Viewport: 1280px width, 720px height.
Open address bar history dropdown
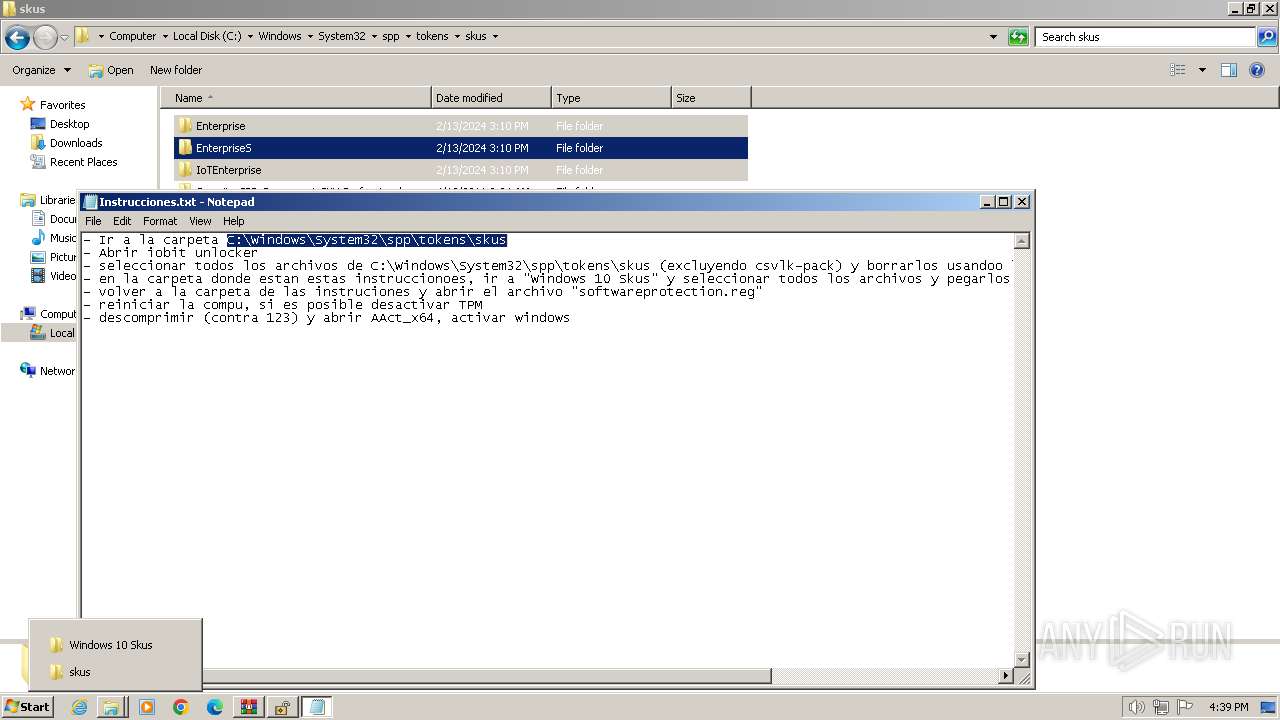(993, 37)
